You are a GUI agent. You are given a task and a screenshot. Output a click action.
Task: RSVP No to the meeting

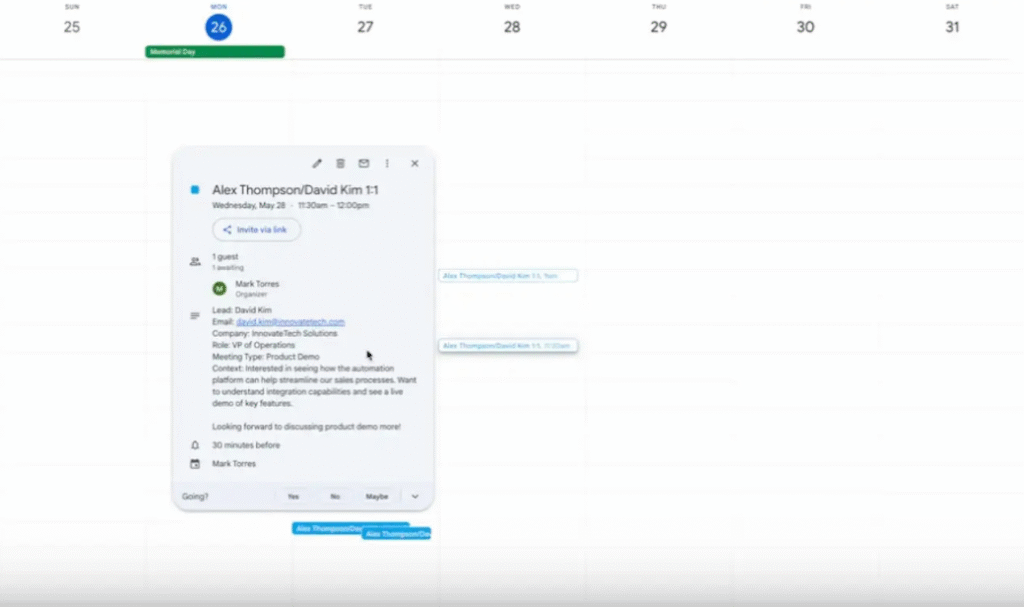coord(335,496)
